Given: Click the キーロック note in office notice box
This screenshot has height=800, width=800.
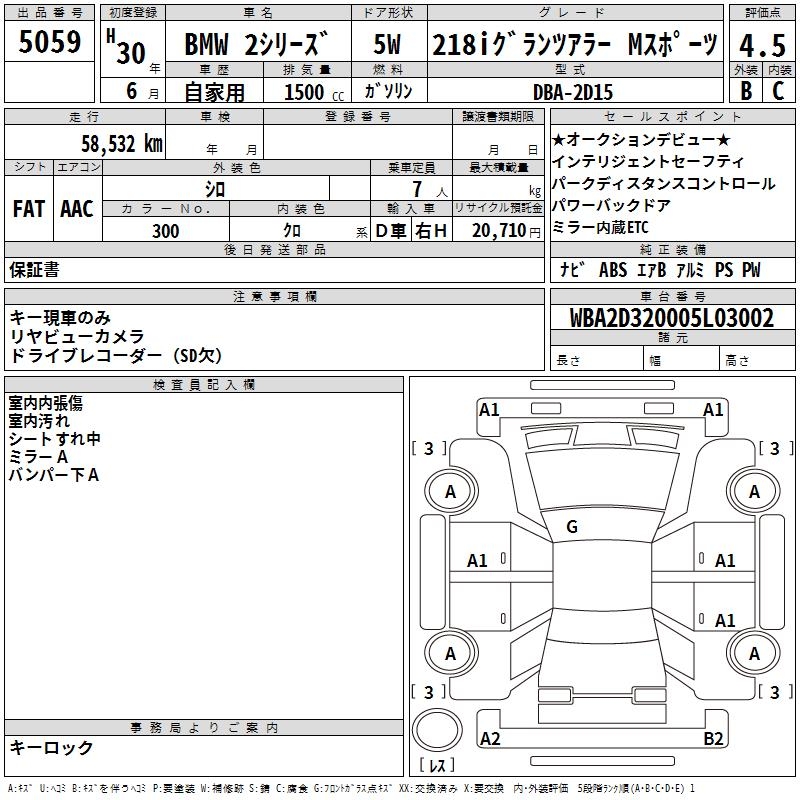Looking at the screenshot, I should point(51,747).
